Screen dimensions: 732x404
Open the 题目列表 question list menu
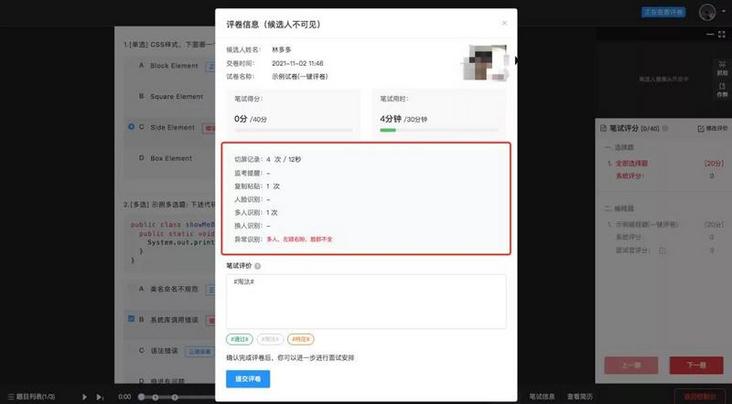(31, 397)
